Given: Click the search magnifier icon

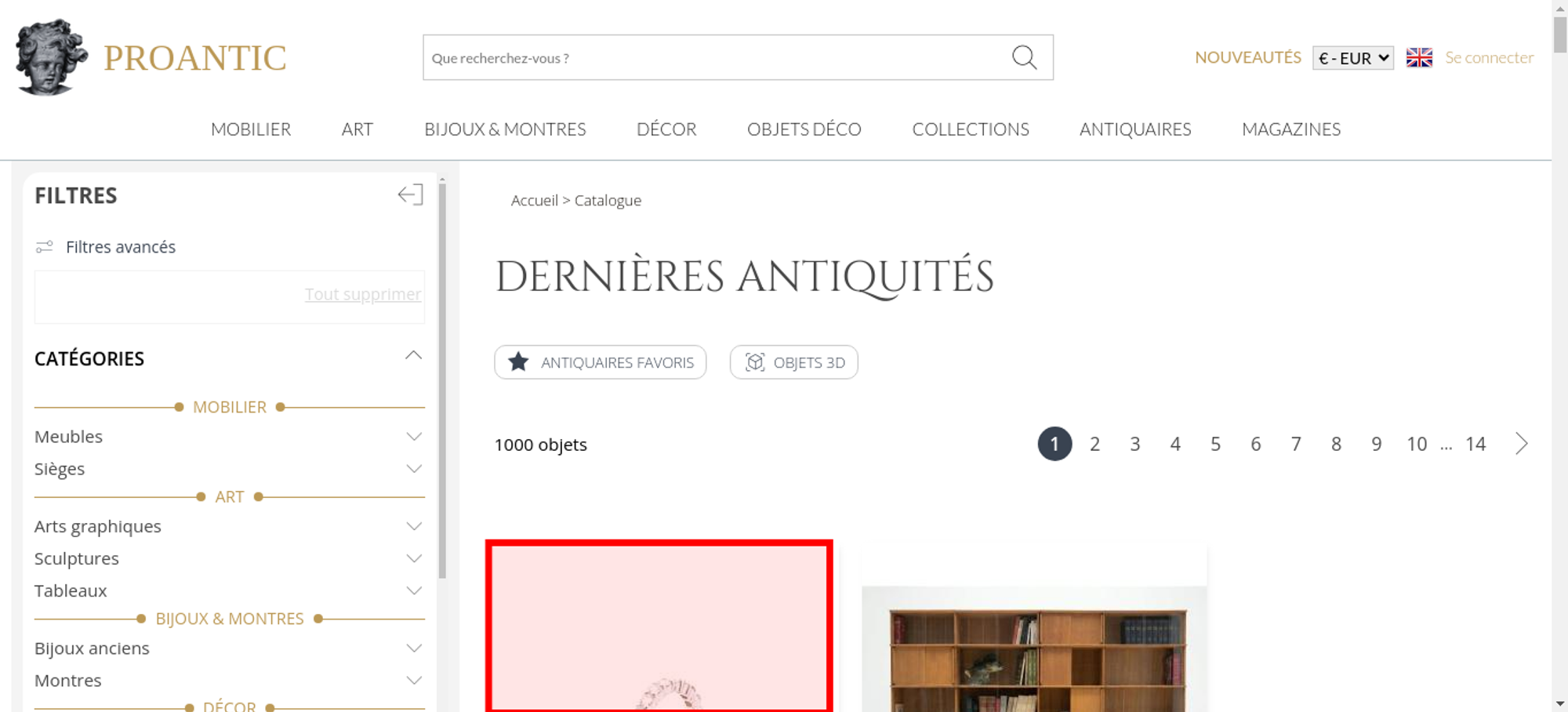Looking at the screenshot, I should coord(1024,57).
